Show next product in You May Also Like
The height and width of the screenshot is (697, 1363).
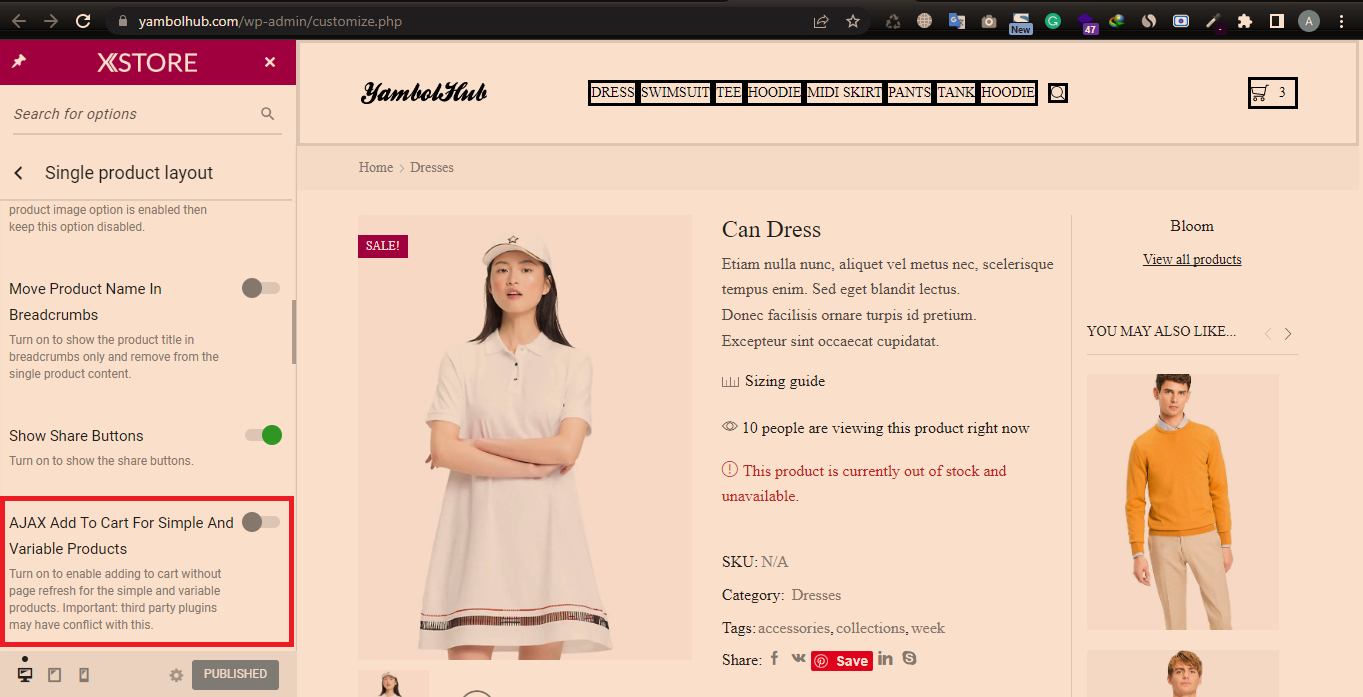tap(1288, 334)
